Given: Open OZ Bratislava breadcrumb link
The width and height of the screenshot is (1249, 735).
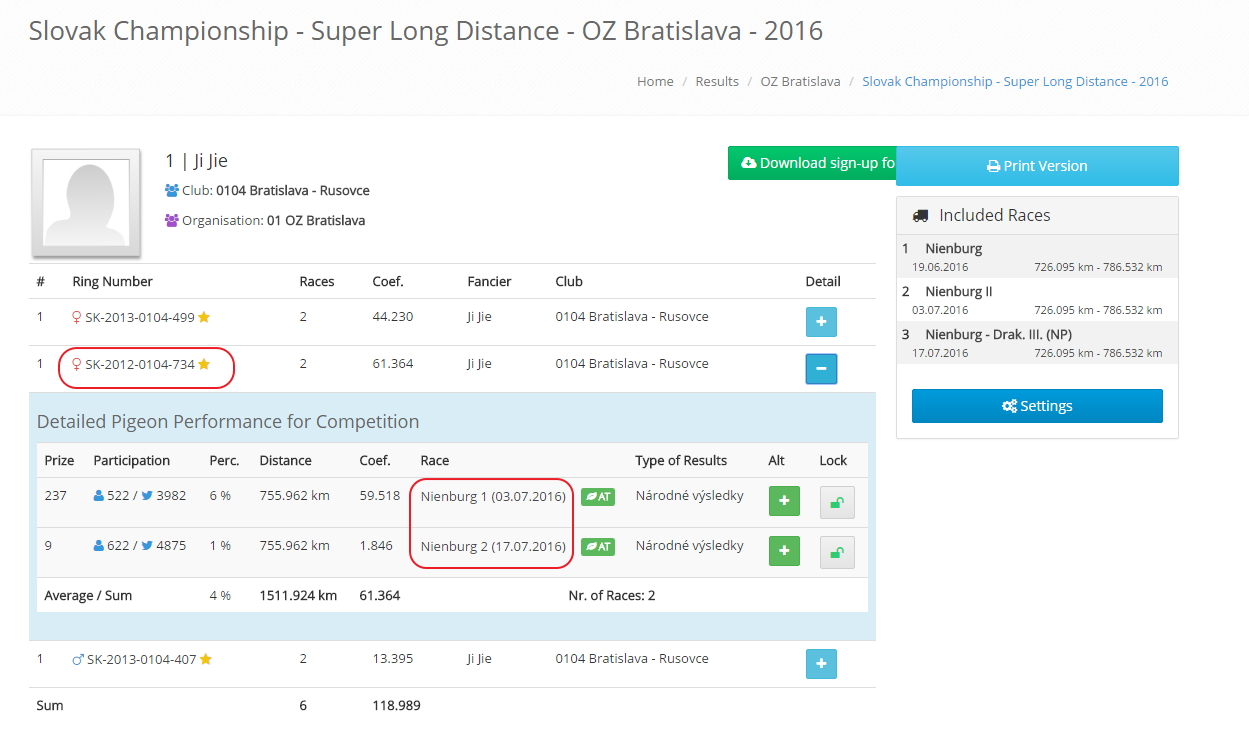Looking at the screenshot, I should point(800,82).
